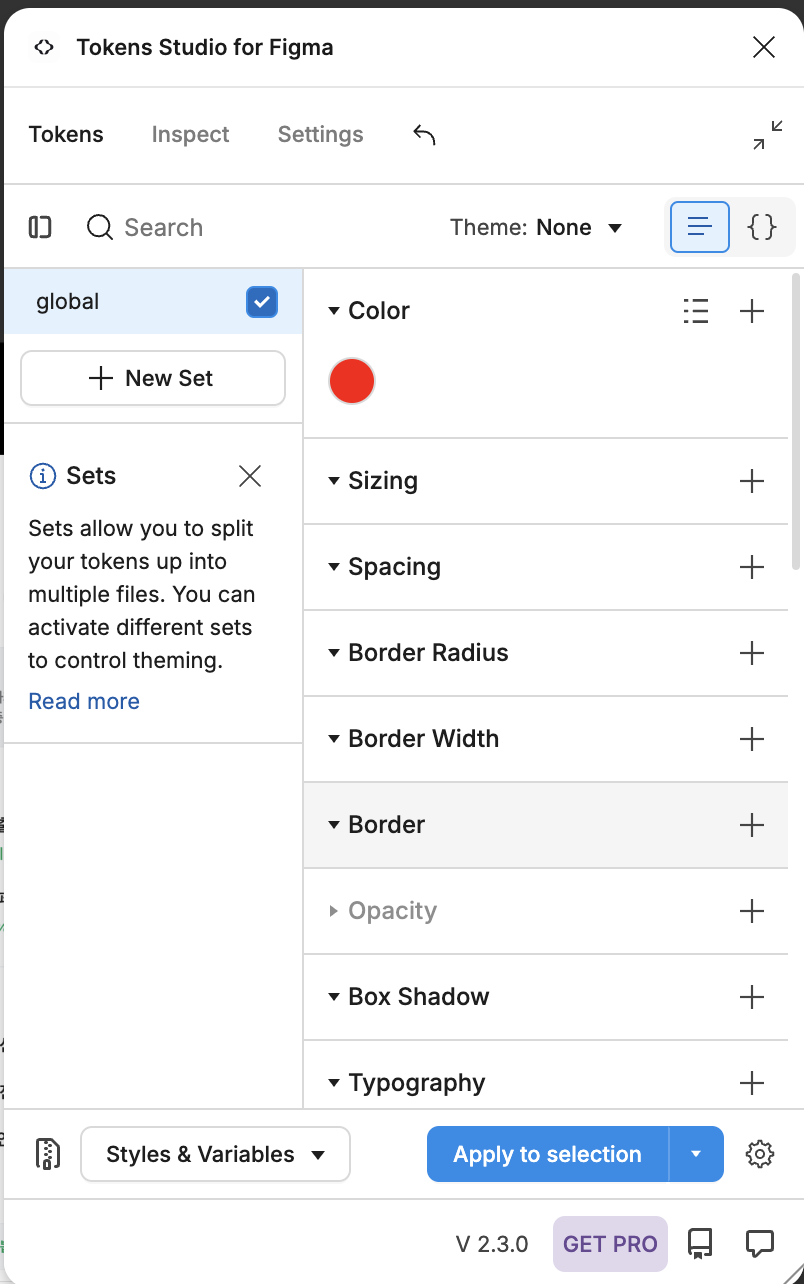
Task: Click Apply to selection button
Action: click(548, 1154)
